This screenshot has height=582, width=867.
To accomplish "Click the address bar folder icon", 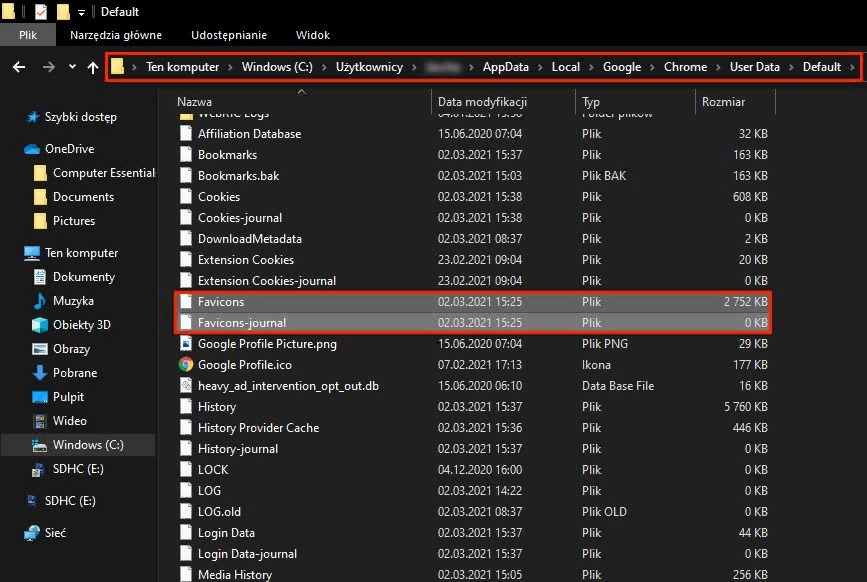I will [x=117, y=66].
